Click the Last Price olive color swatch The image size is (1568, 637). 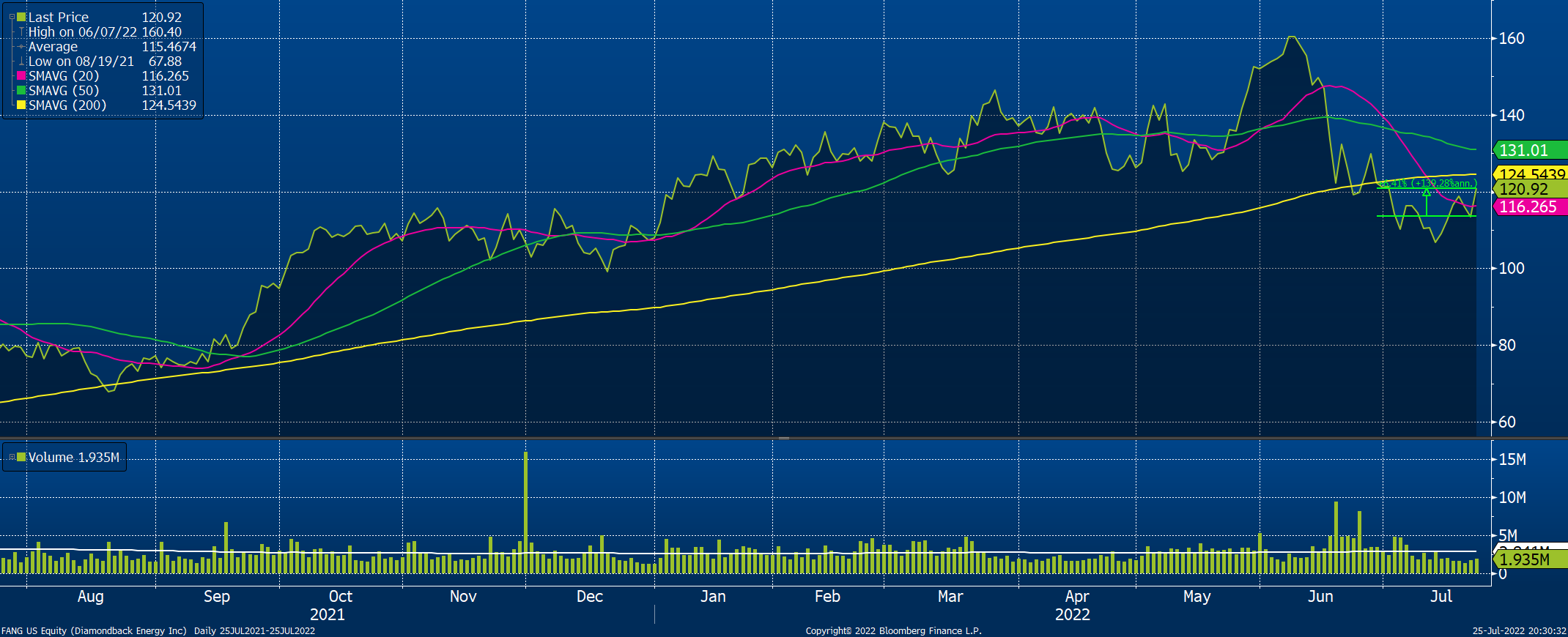click(x=21, y=17)
